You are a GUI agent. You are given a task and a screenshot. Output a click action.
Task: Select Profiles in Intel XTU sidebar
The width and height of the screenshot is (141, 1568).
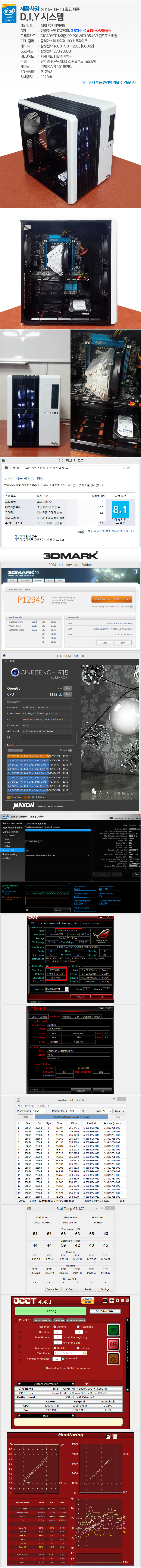click(6, 858)
